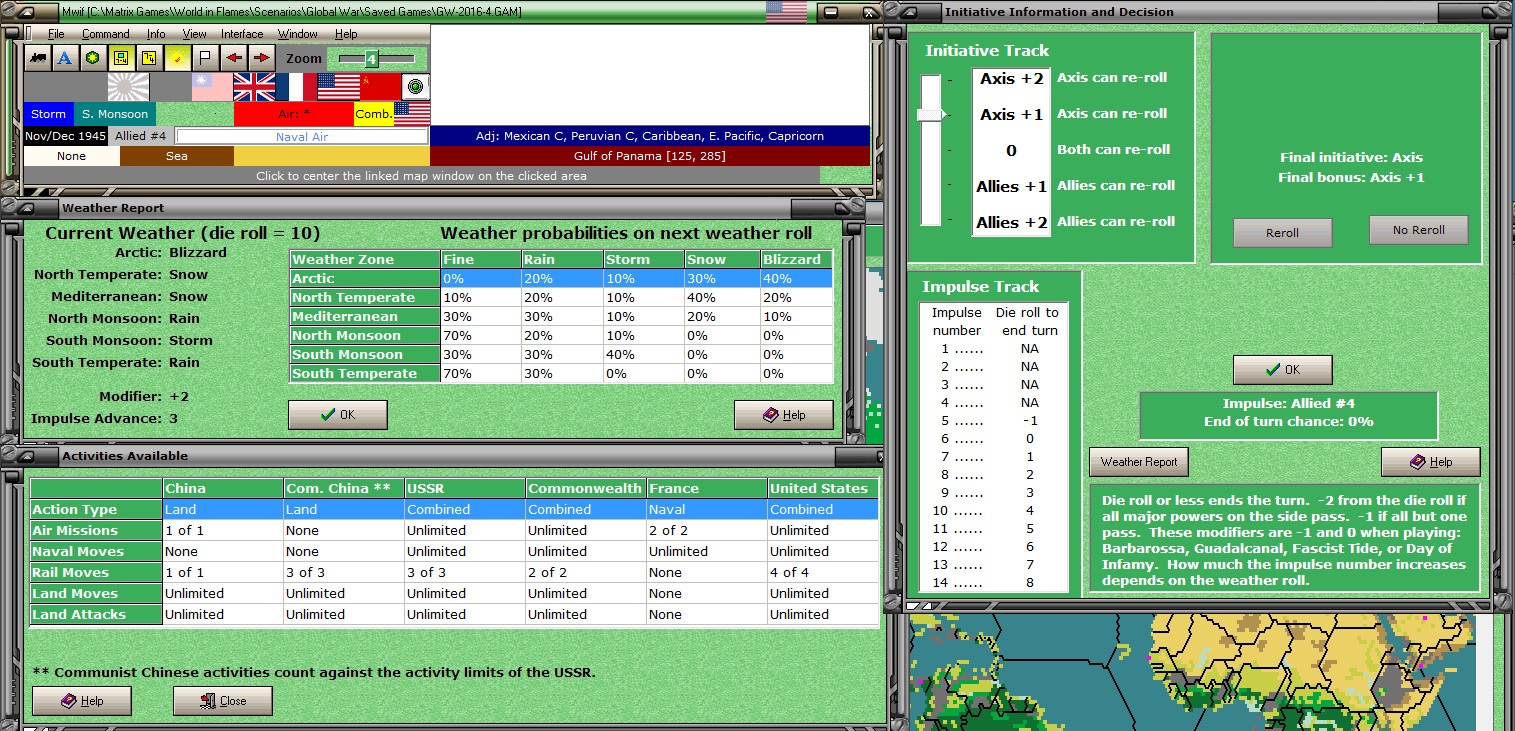This screenshot has height=731, width=1515.
Task: Open Help in the Initiative Information window
Action: click(x=1430, y=462)
